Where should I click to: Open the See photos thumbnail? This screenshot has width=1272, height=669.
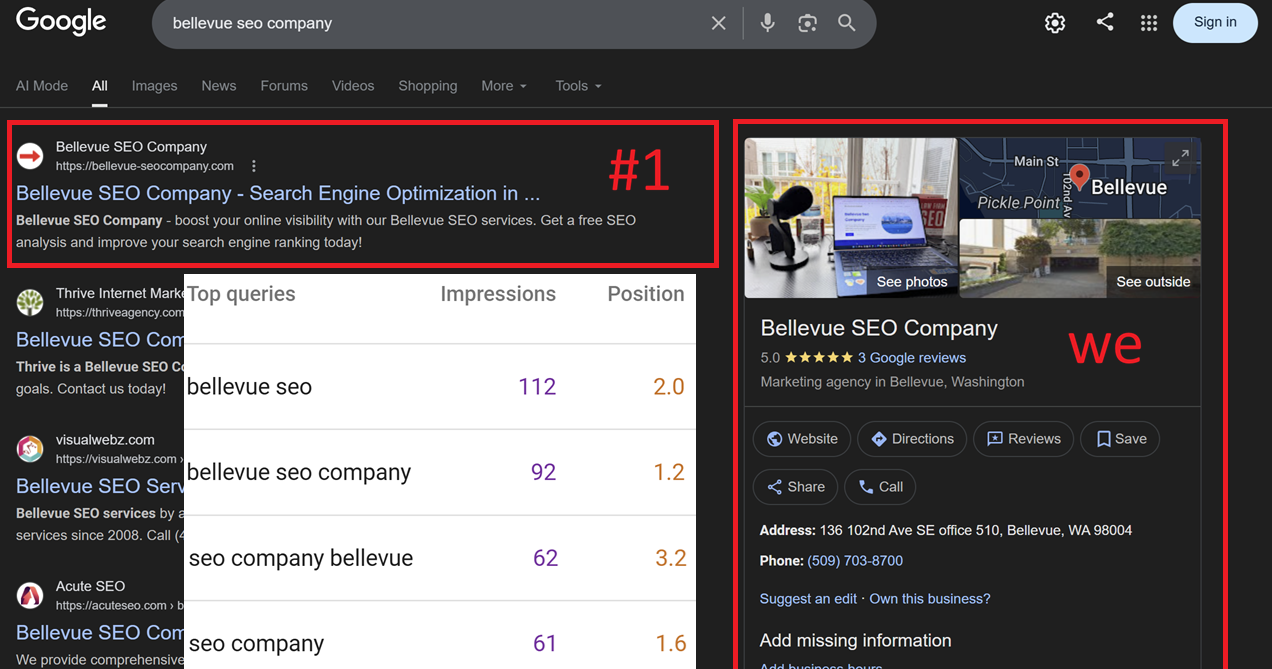(x=850, y=218)
